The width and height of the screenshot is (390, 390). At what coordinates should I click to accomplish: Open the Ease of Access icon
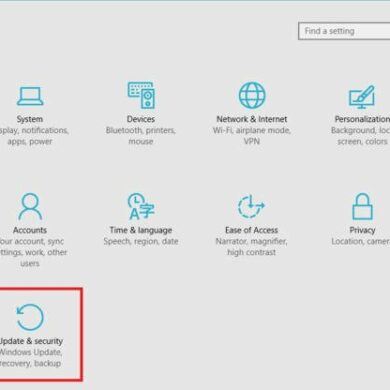pos(251,206)
